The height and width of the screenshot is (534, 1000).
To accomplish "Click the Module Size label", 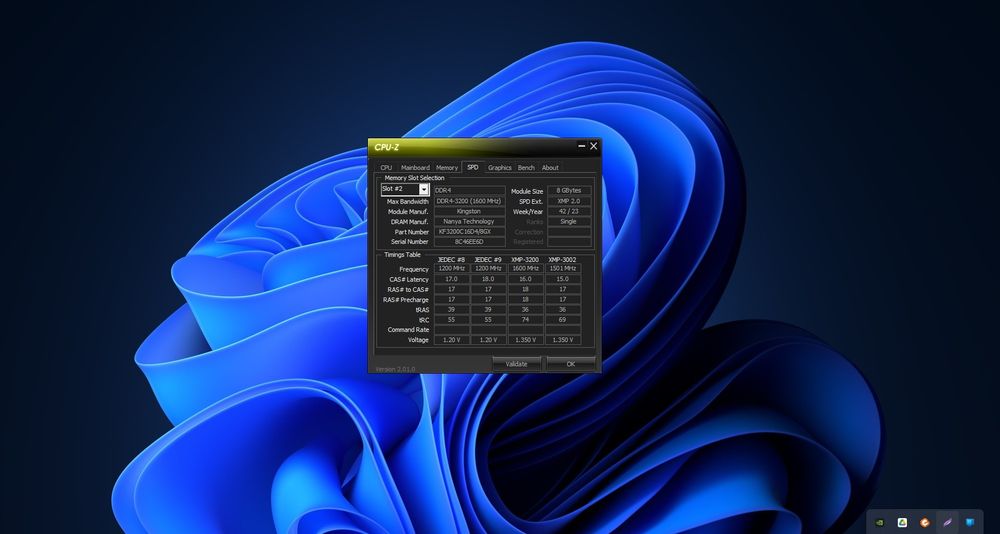I will pos(527,191).
